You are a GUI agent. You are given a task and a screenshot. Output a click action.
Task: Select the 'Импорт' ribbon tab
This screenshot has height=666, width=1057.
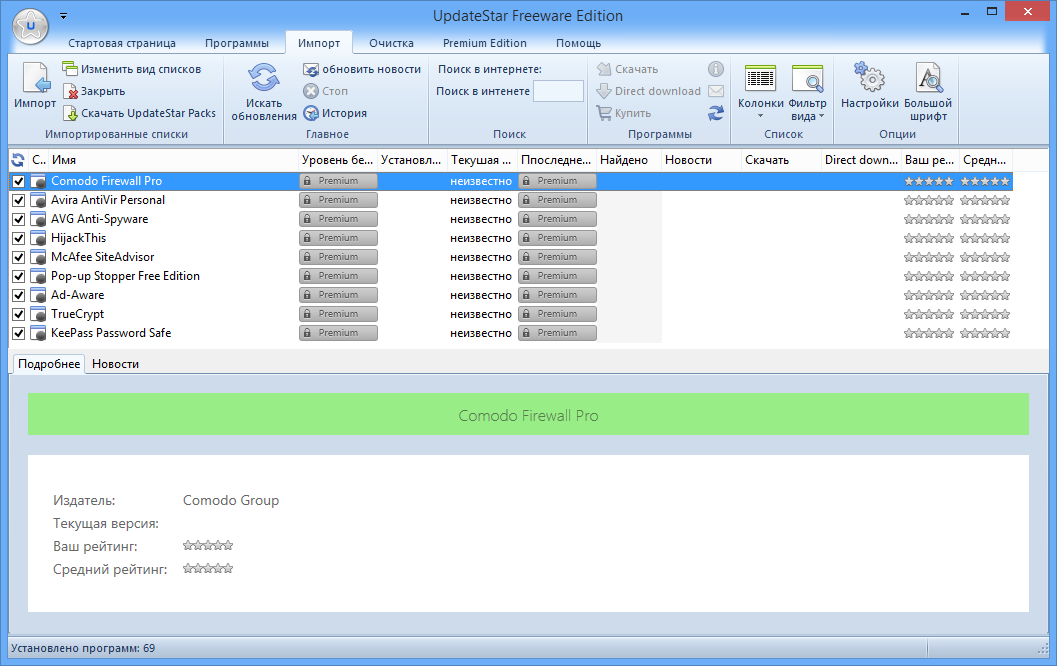point(319,43)
